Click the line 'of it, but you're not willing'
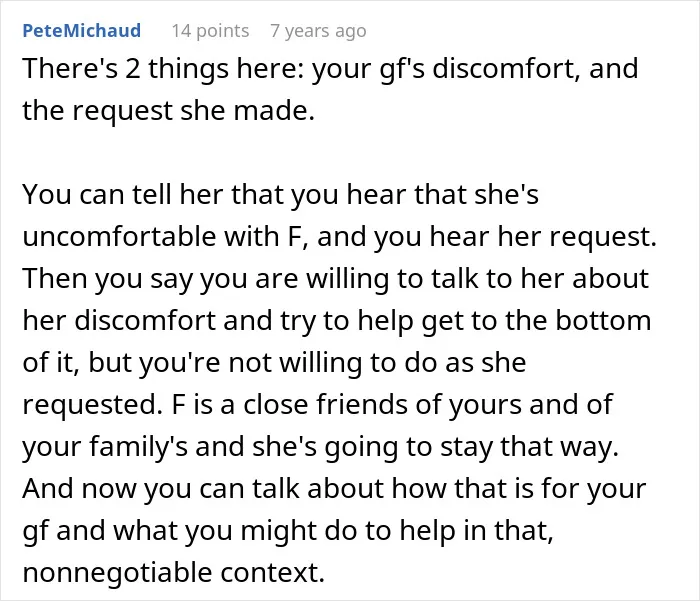The height and width of the screenshot is (601, 700). tap(274, 363)
